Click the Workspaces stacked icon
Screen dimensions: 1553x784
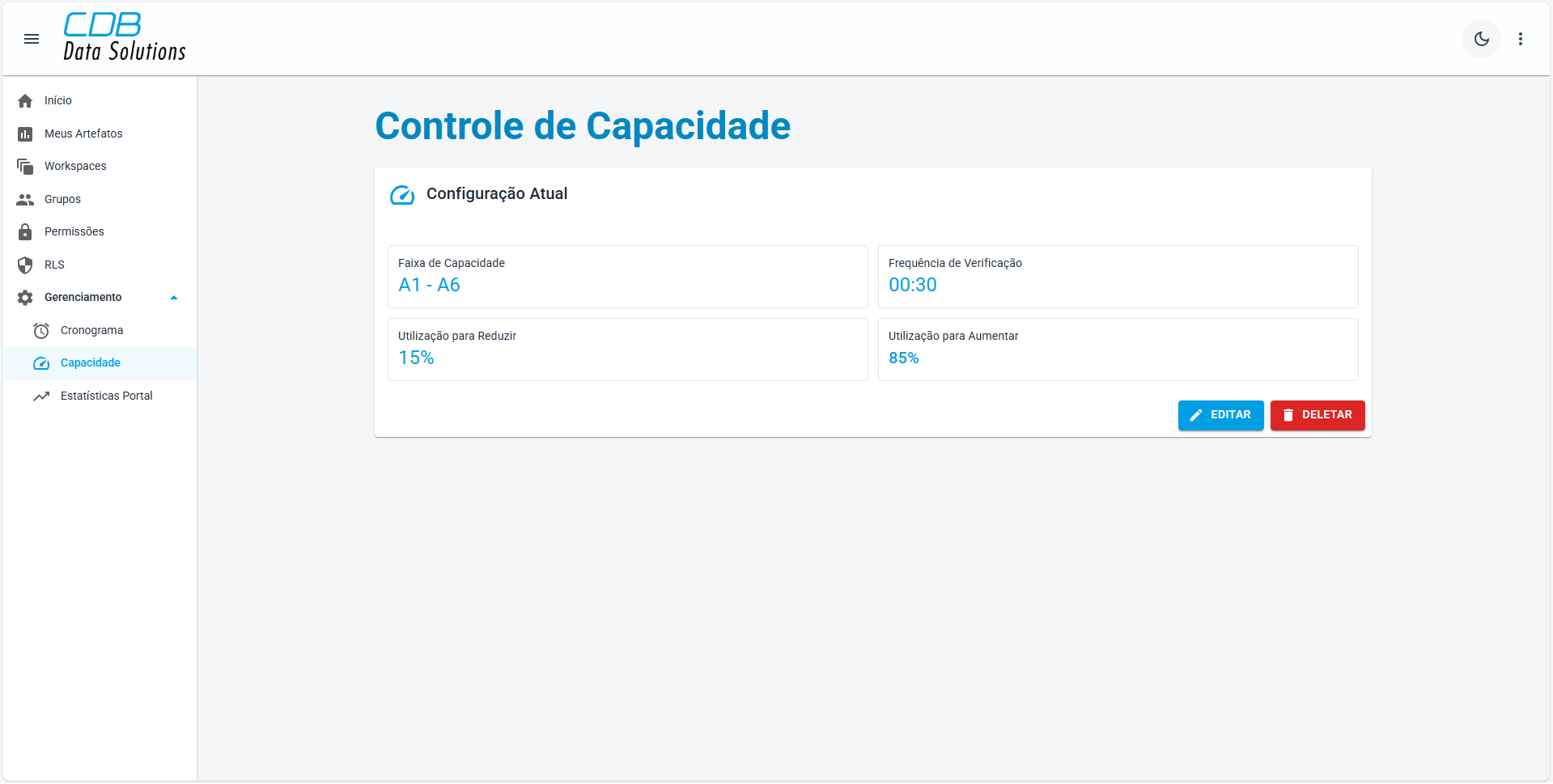[x=25, y=167]
